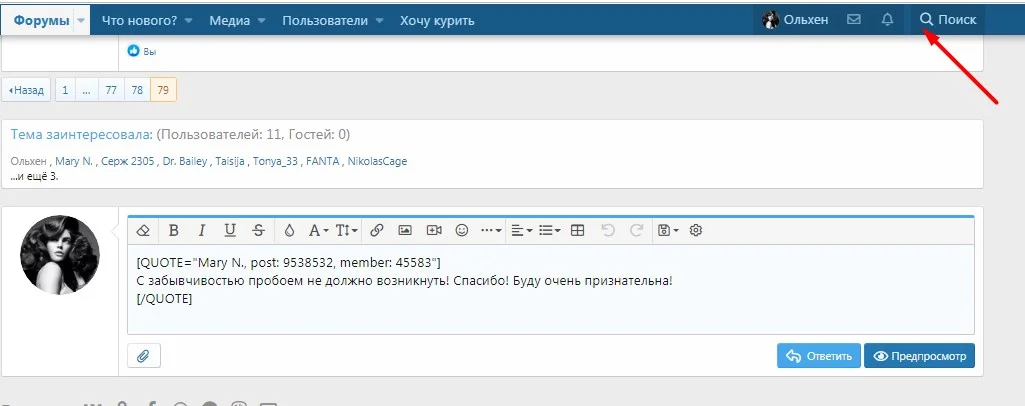1025x406 pixels.
Task: Attach a file with paperclip button
Action: tap(144, 356)
